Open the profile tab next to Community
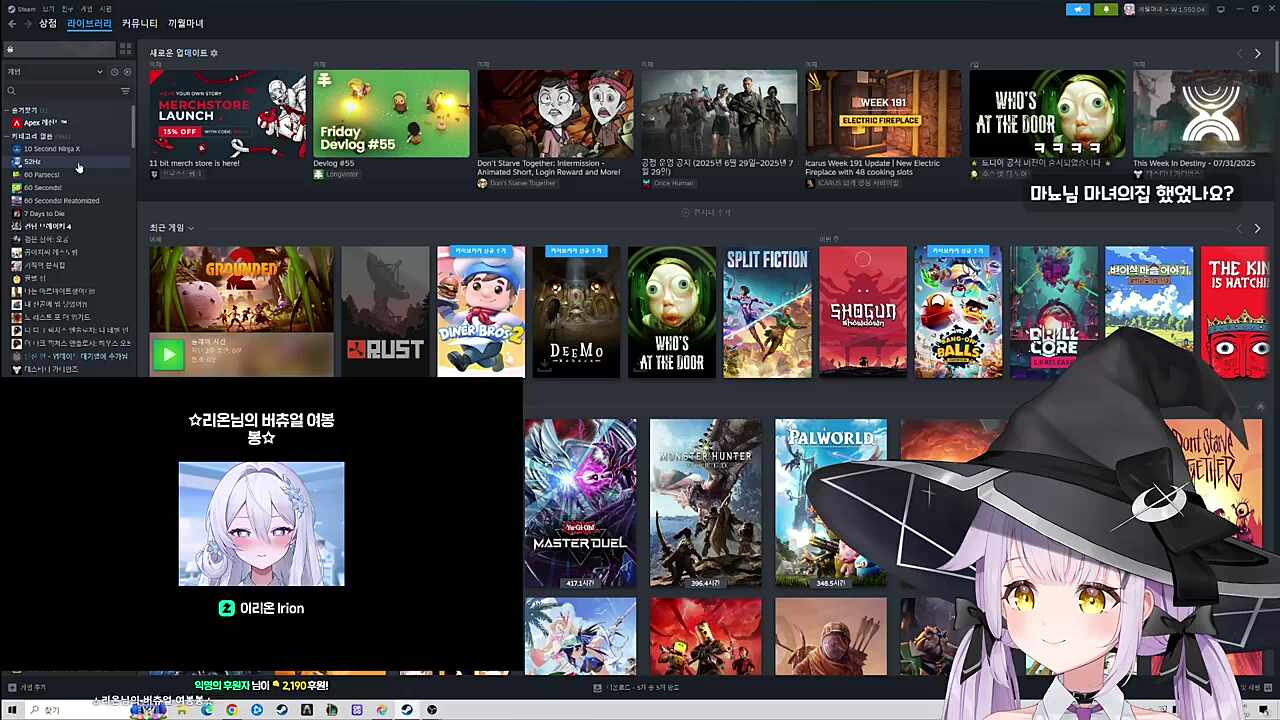Screen dimensions: 1280x720 [186, 24]
